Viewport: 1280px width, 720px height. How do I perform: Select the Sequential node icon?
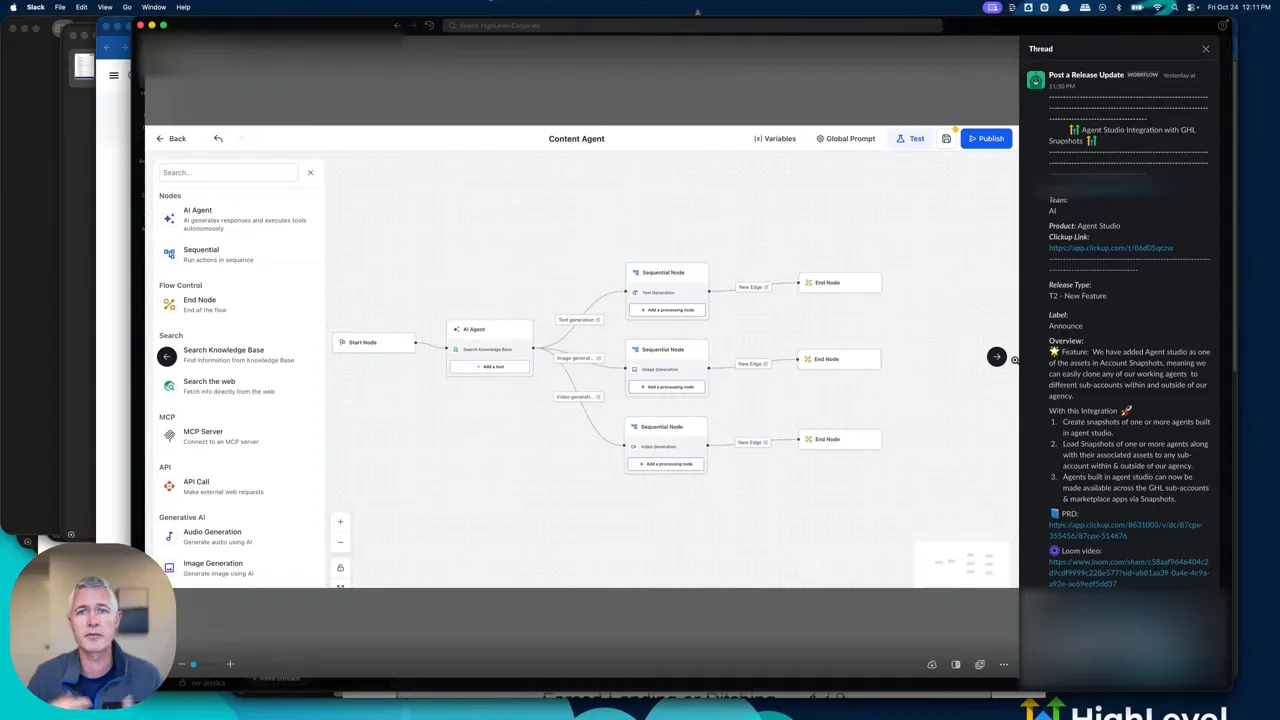click(169, 254)
